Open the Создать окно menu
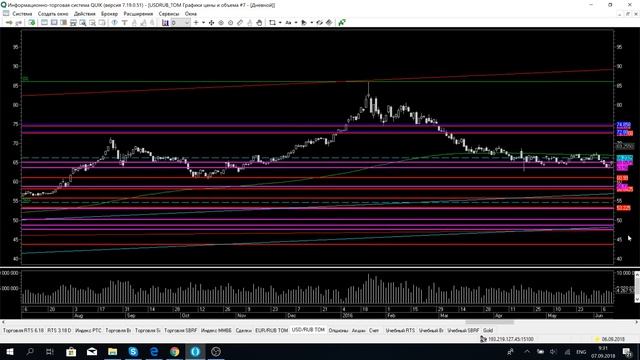 point(53,13)
